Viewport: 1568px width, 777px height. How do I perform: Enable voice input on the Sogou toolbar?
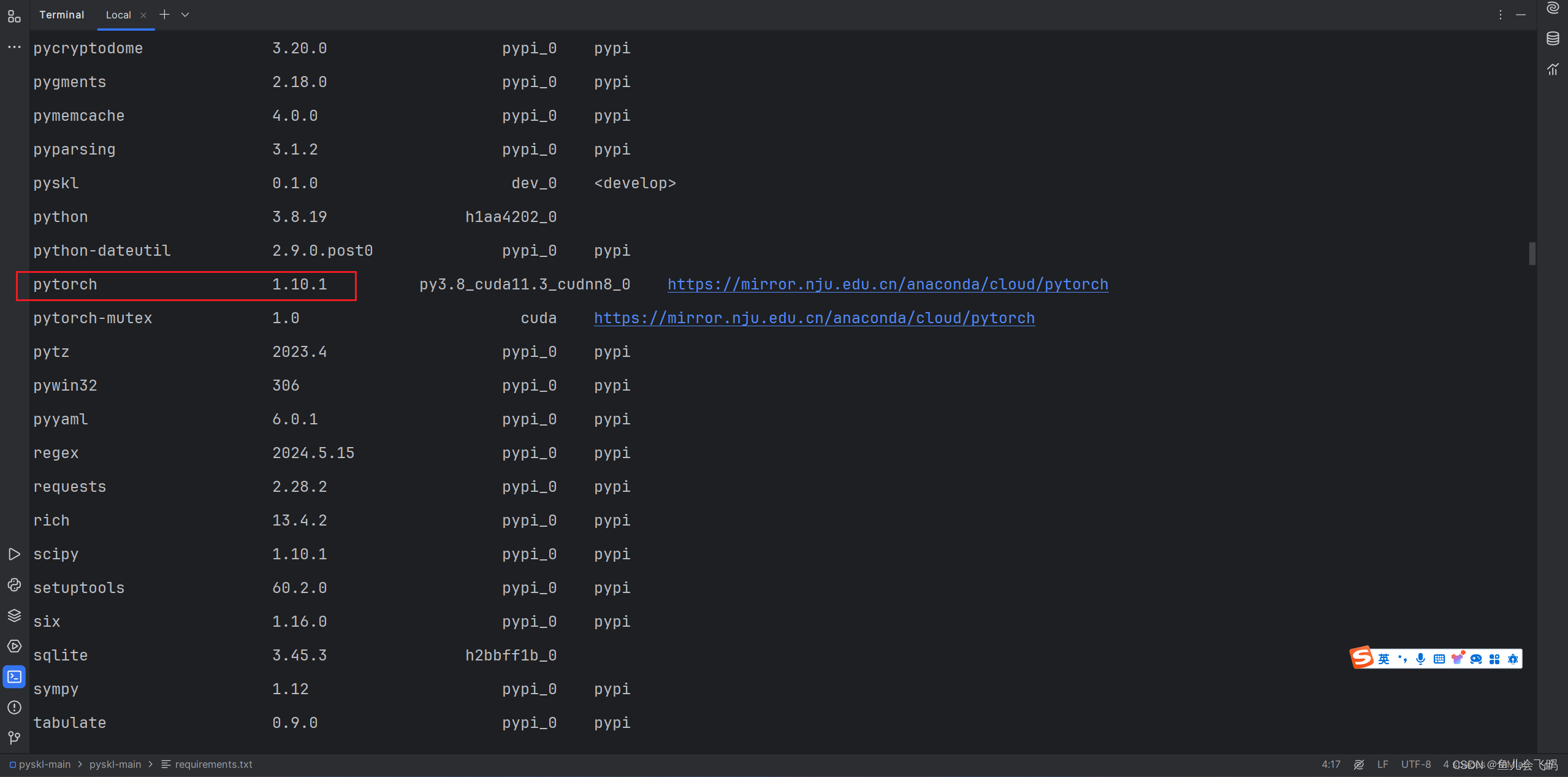tap(1421, 659)
